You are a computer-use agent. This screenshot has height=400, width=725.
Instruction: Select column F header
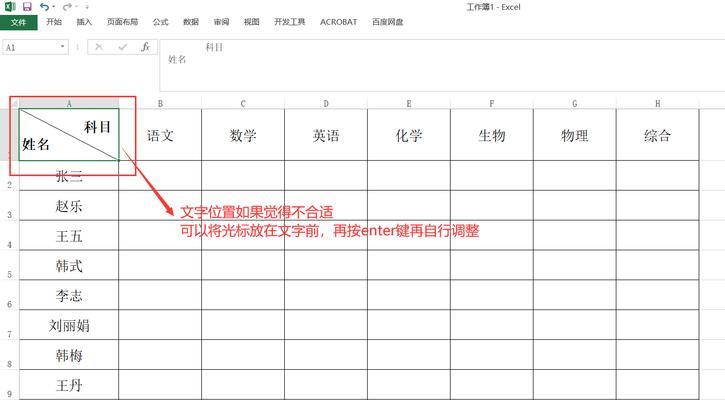(492, 104)
